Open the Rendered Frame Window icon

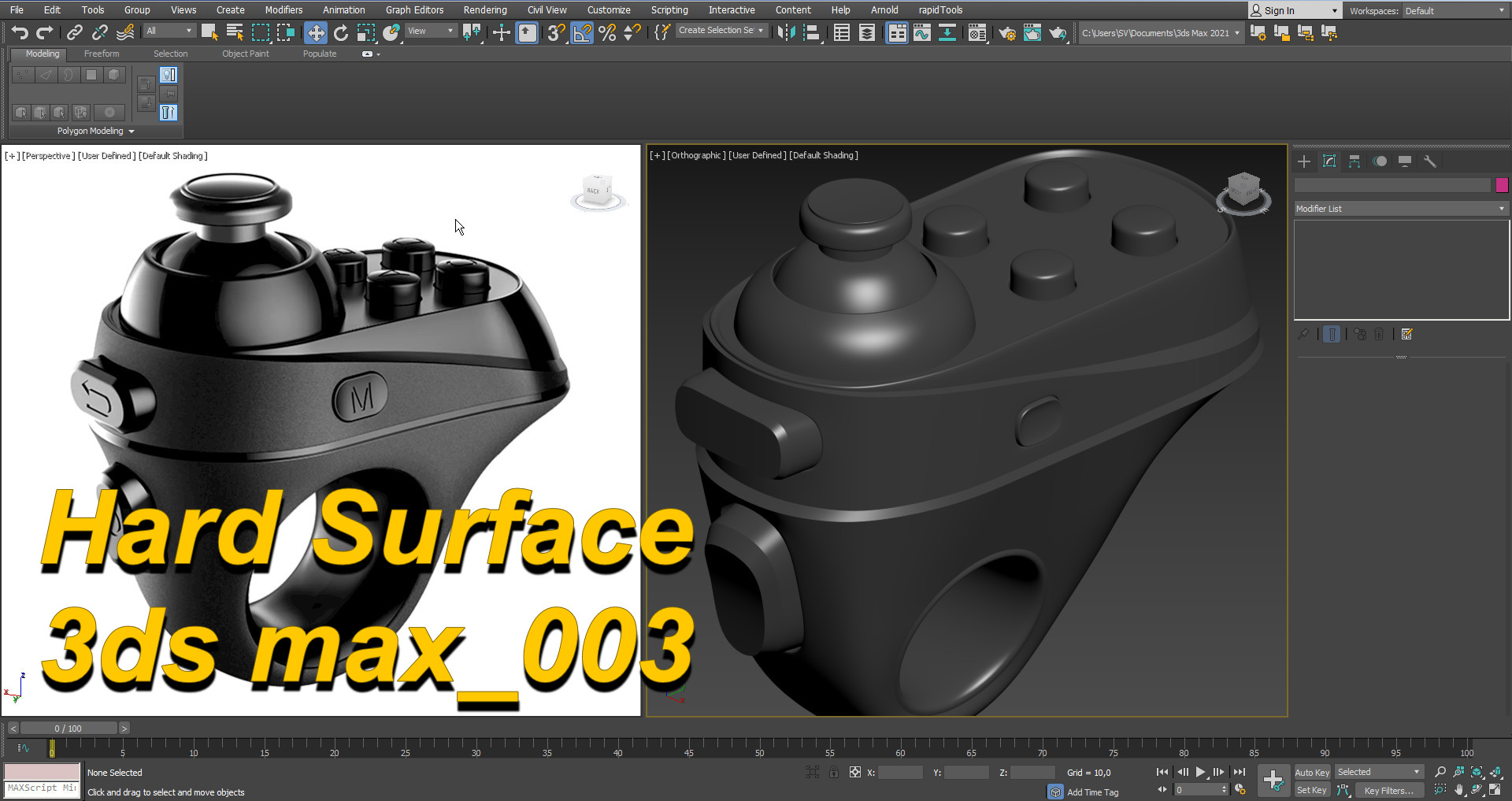point(1032,32)
